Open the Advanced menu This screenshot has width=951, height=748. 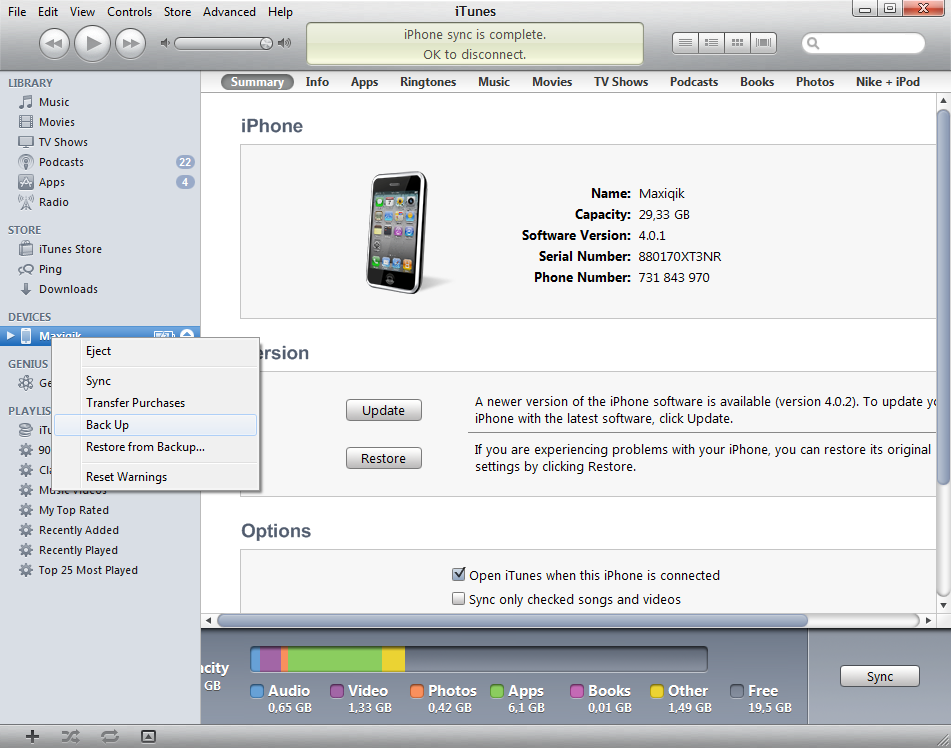pos(229,12)
